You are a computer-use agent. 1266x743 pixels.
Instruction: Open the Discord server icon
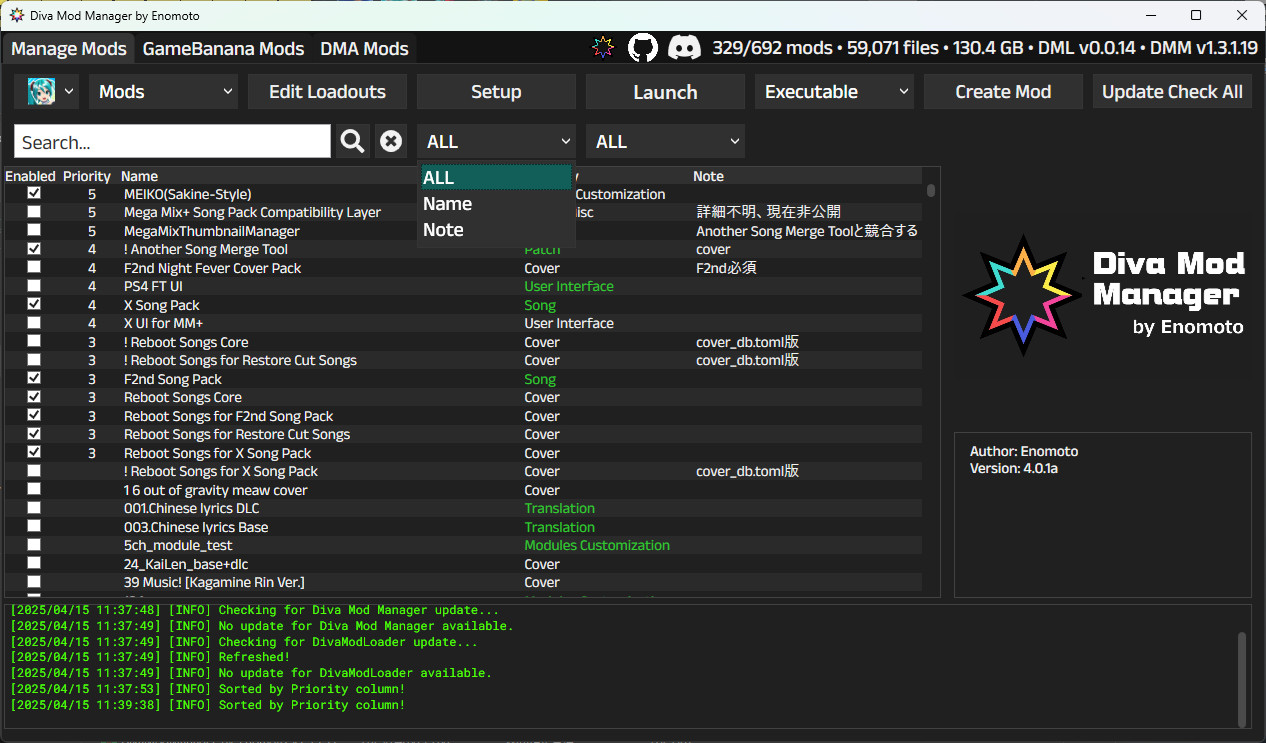tap(685, 47)
